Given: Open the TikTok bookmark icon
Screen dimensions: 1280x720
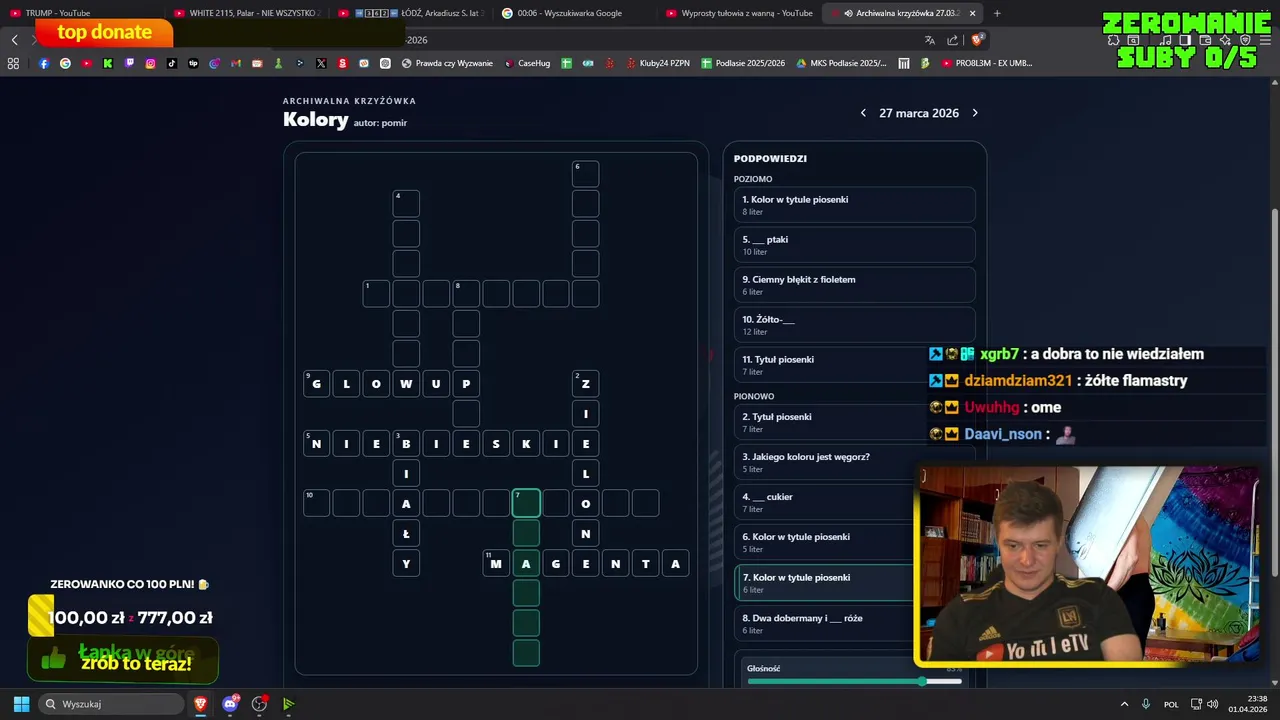Looking at the screenshot, I should [x=172, y=63].
